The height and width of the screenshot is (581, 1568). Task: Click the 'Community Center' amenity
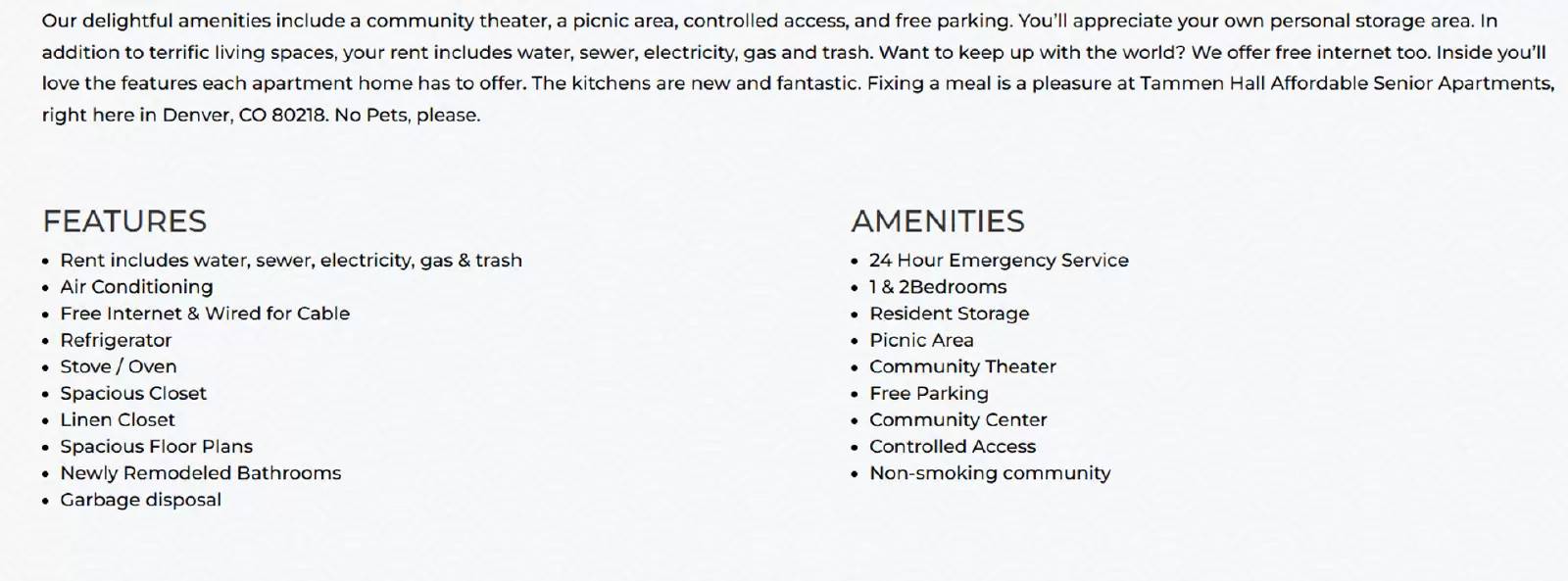pos(958,419)
